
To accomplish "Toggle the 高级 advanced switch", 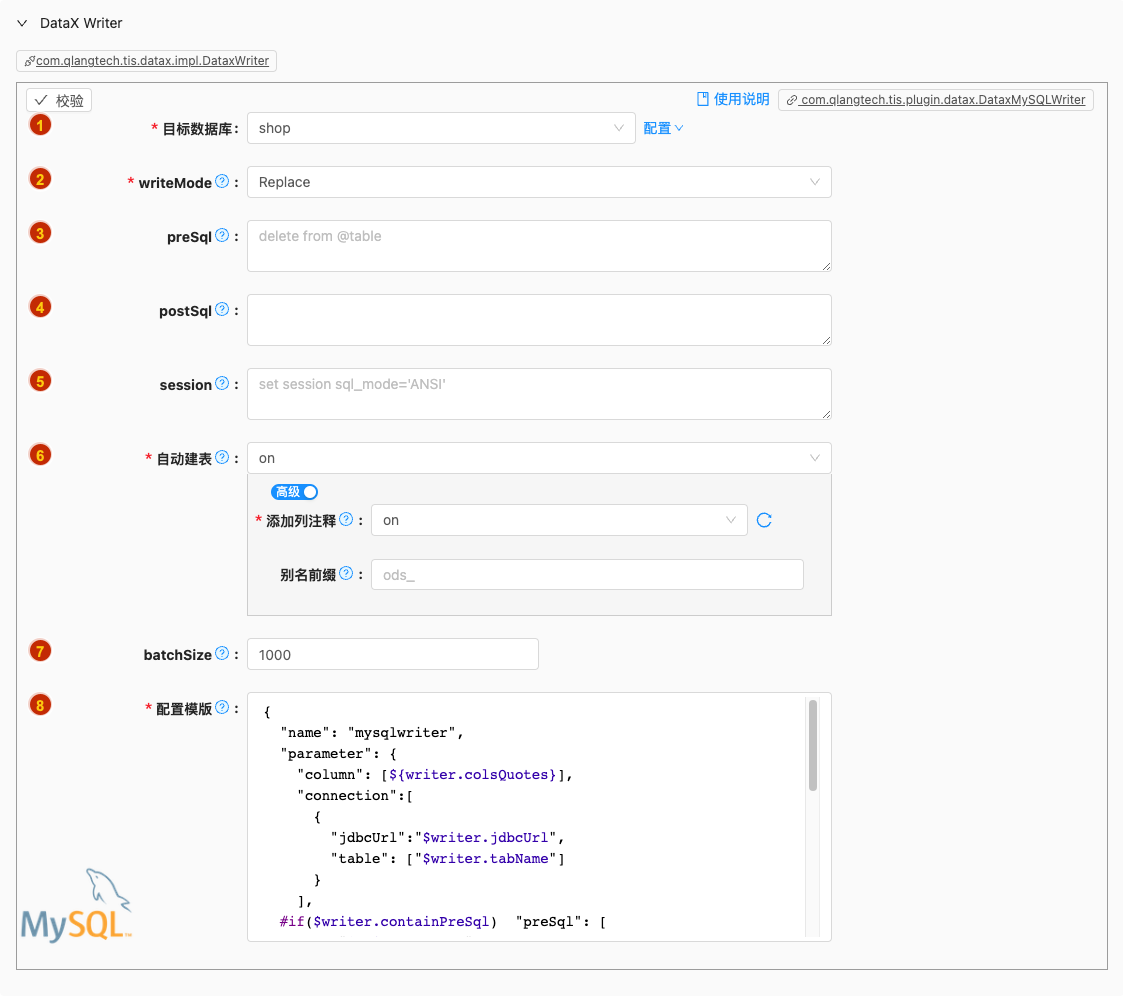I will [295, 492].
